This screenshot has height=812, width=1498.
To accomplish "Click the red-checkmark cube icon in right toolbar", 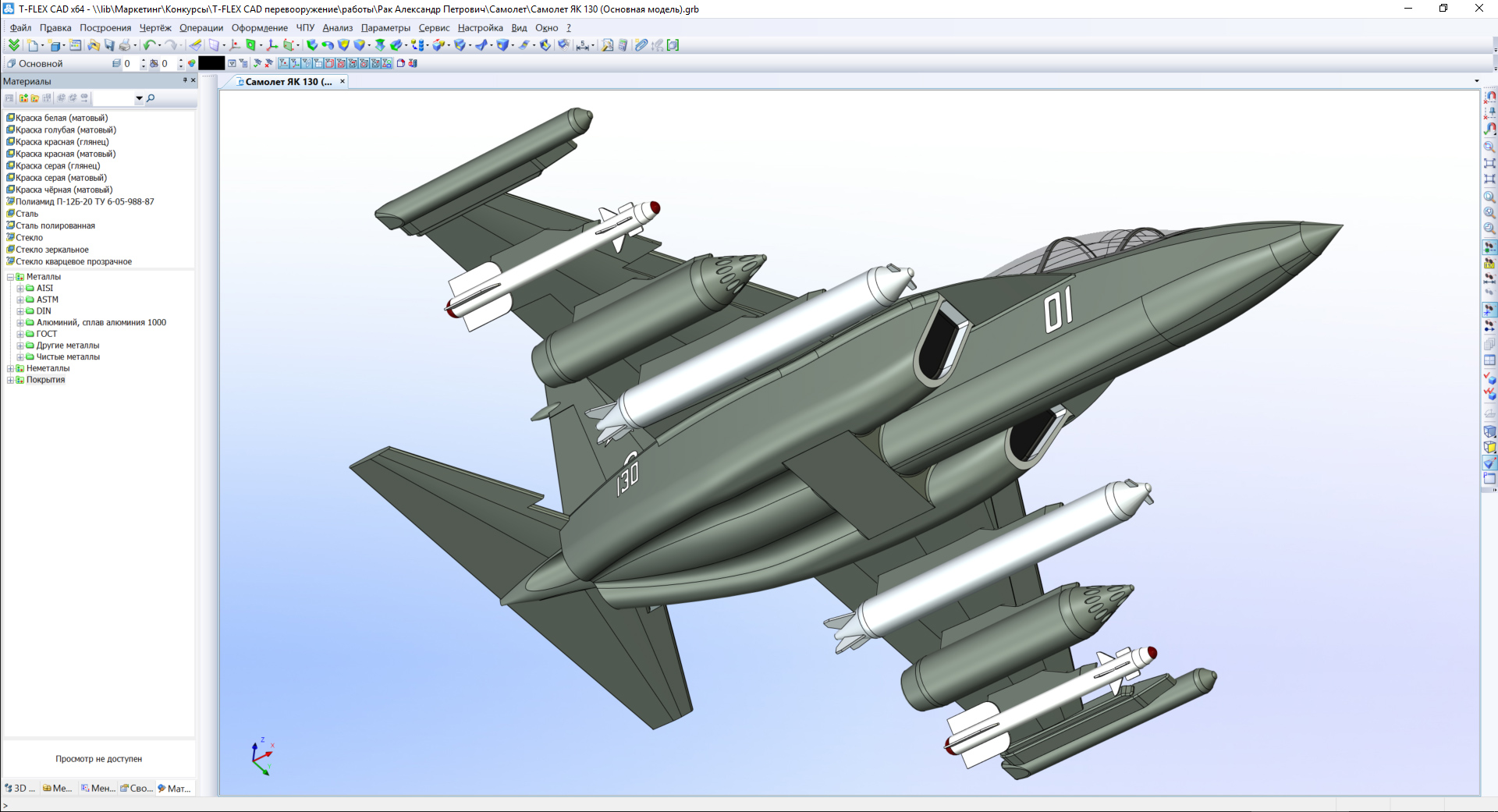I will click(1489, 378).
